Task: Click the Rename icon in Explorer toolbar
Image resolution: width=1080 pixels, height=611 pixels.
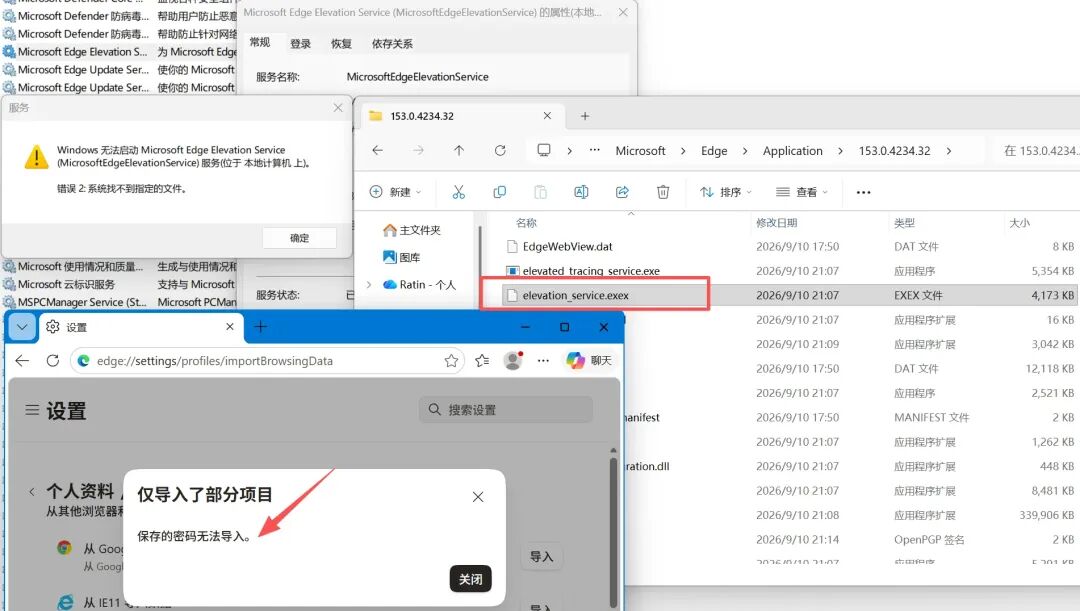Action: coord(581,192)
